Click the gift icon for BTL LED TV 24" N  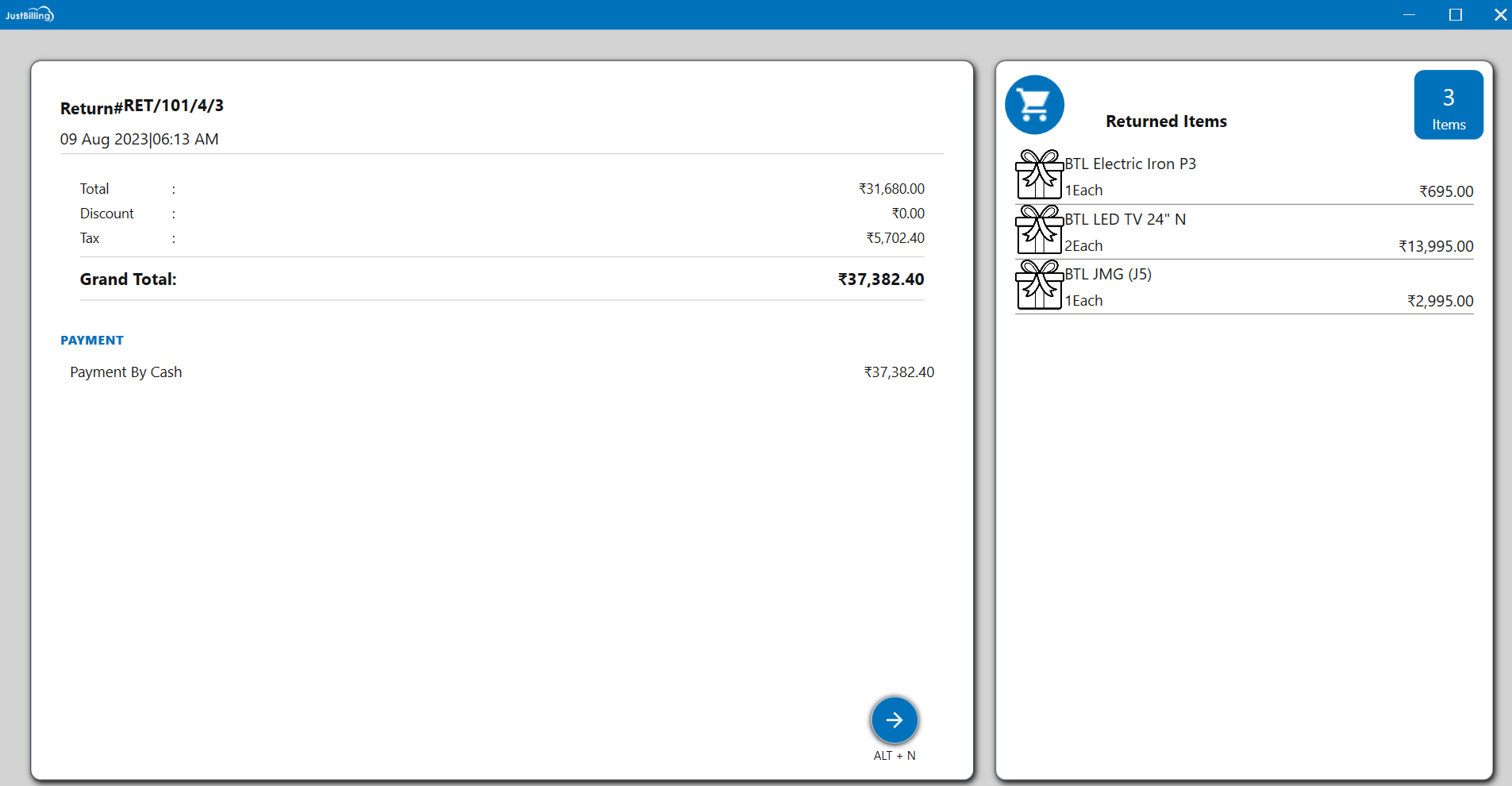click(x=1039, y=229)
